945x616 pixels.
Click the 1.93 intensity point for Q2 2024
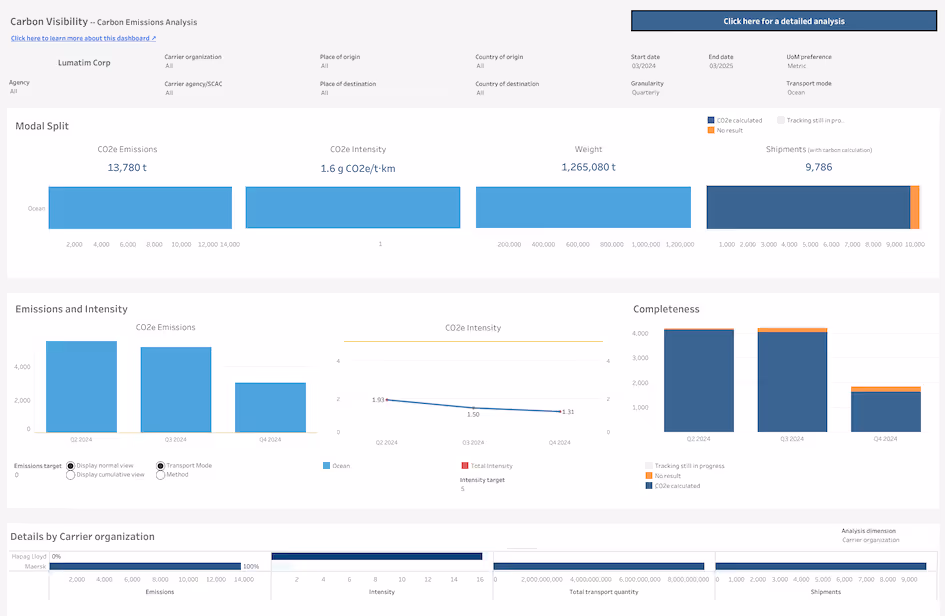[x=387, y=400]
